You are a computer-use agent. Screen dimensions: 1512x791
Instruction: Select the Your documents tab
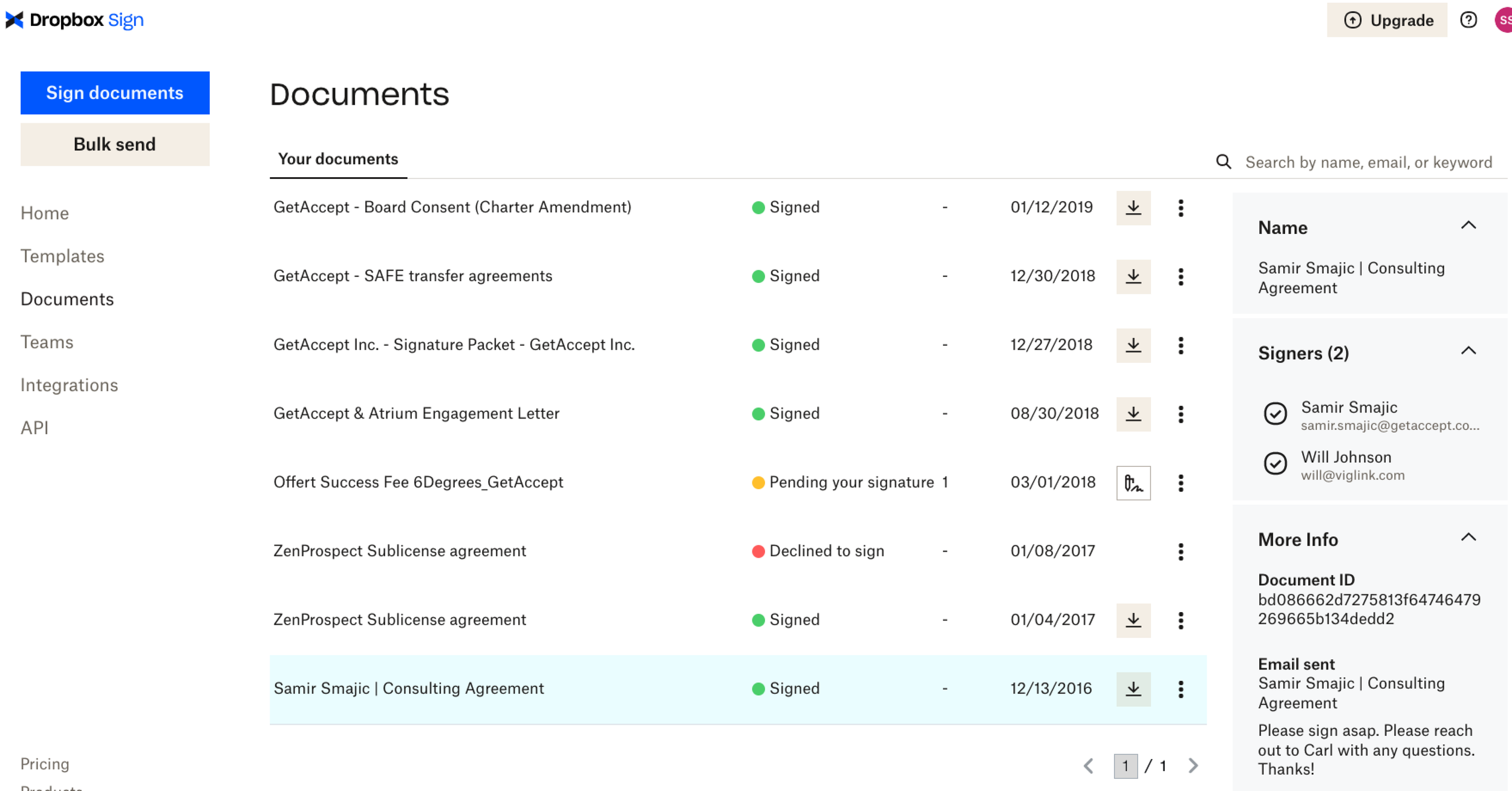point(338,159)
